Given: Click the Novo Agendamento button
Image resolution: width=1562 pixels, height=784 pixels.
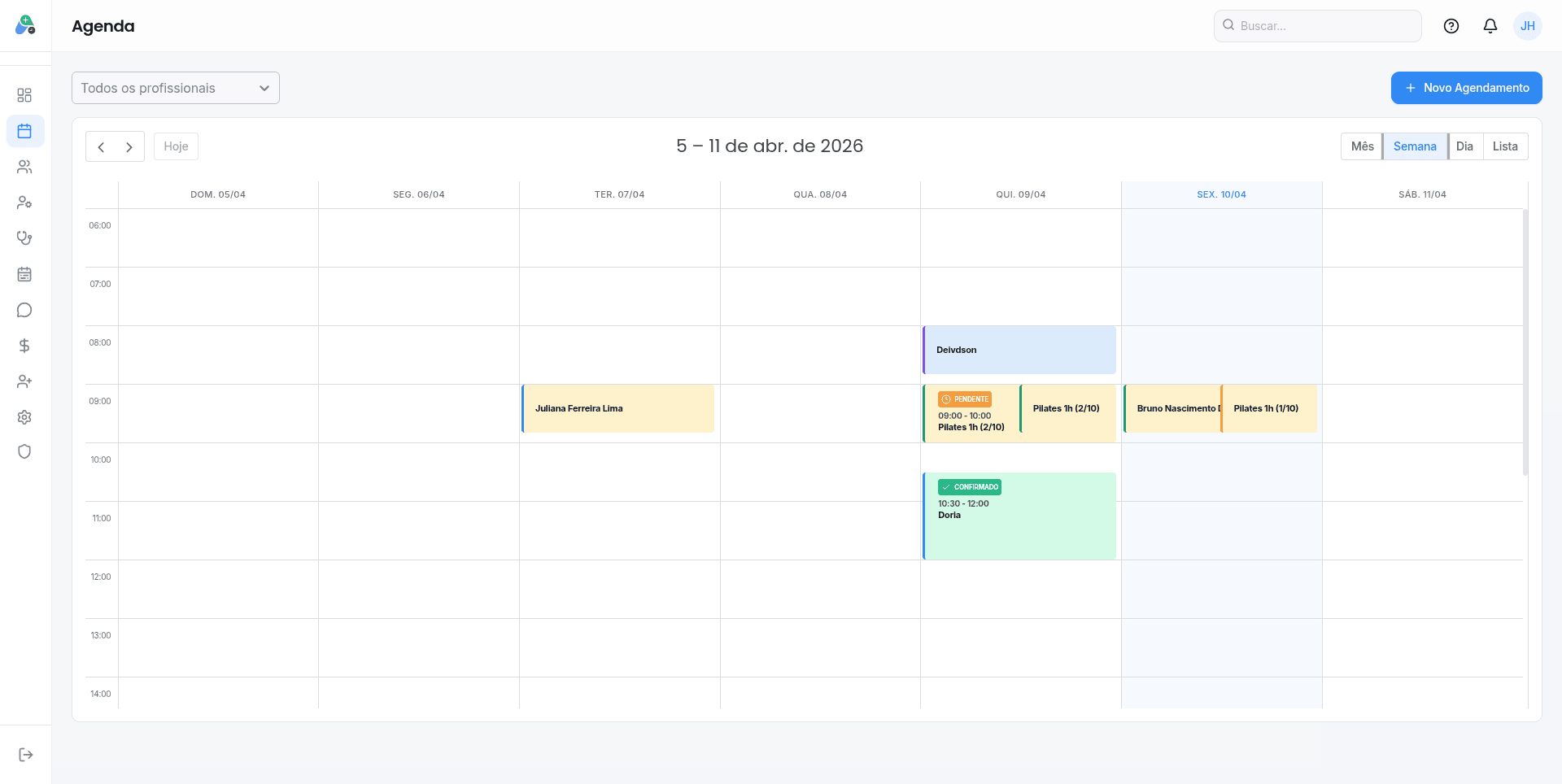Looking at the screenshot, I should click(1465, 88).
